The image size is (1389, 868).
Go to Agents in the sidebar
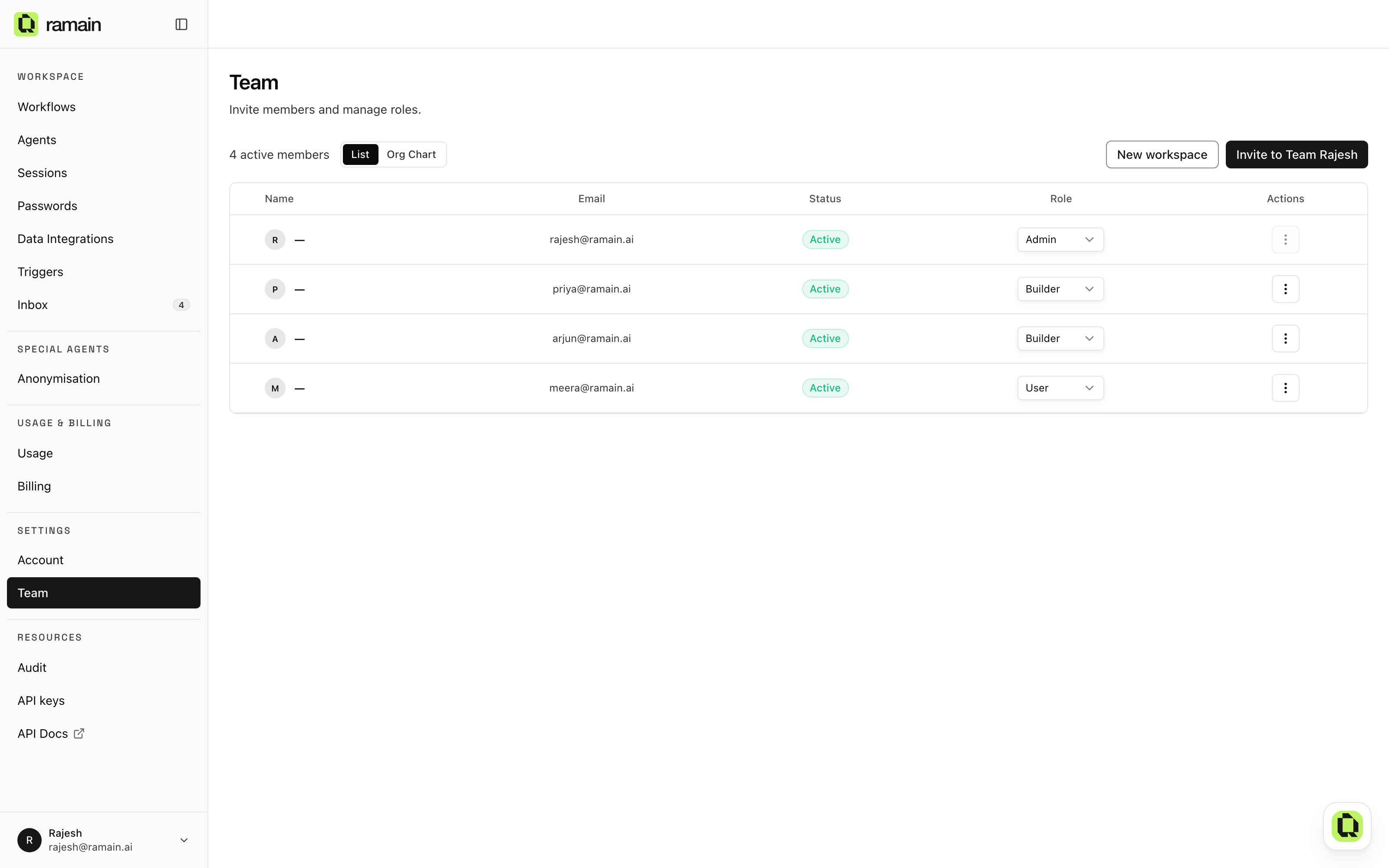[103, 139]
